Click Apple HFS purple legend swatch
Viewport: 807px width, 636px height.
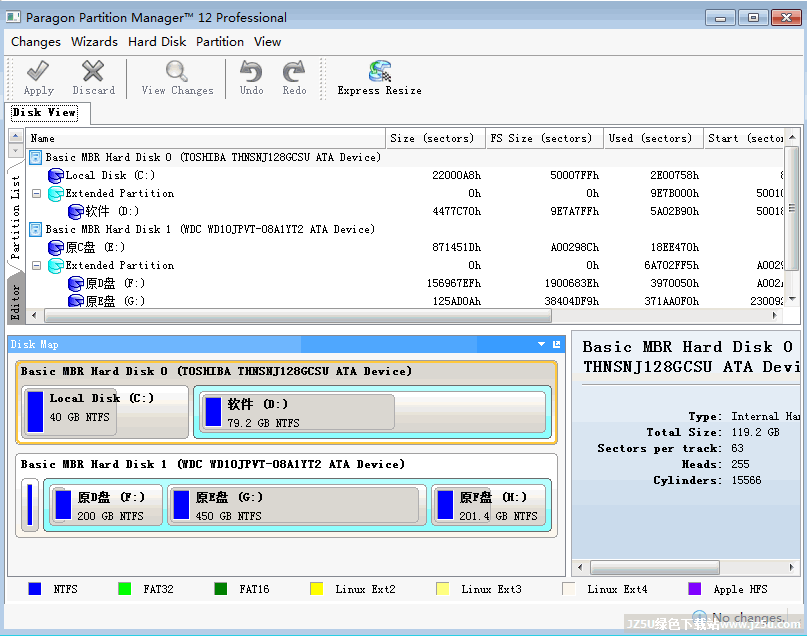695,589
